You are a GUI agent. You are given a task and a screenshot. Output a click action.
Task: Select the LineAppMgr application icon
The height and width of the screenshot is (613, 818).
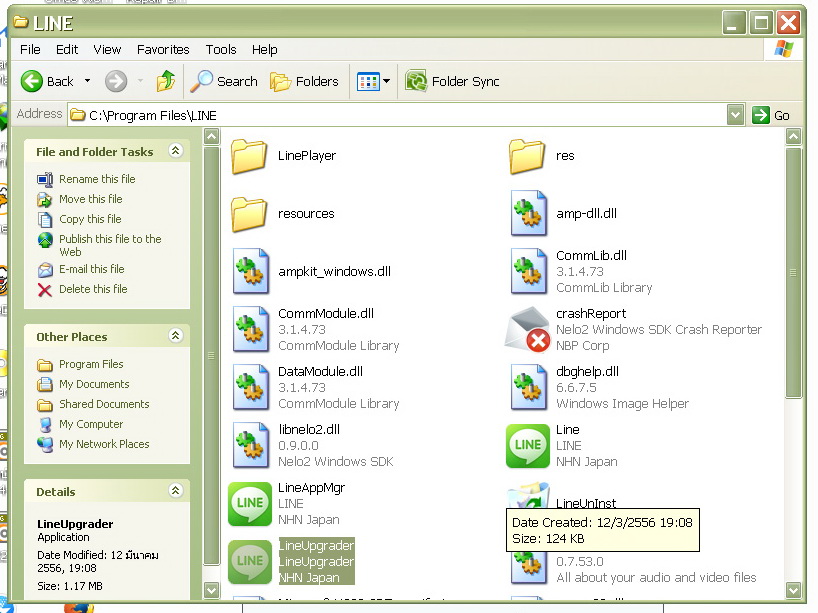point(250,503)
